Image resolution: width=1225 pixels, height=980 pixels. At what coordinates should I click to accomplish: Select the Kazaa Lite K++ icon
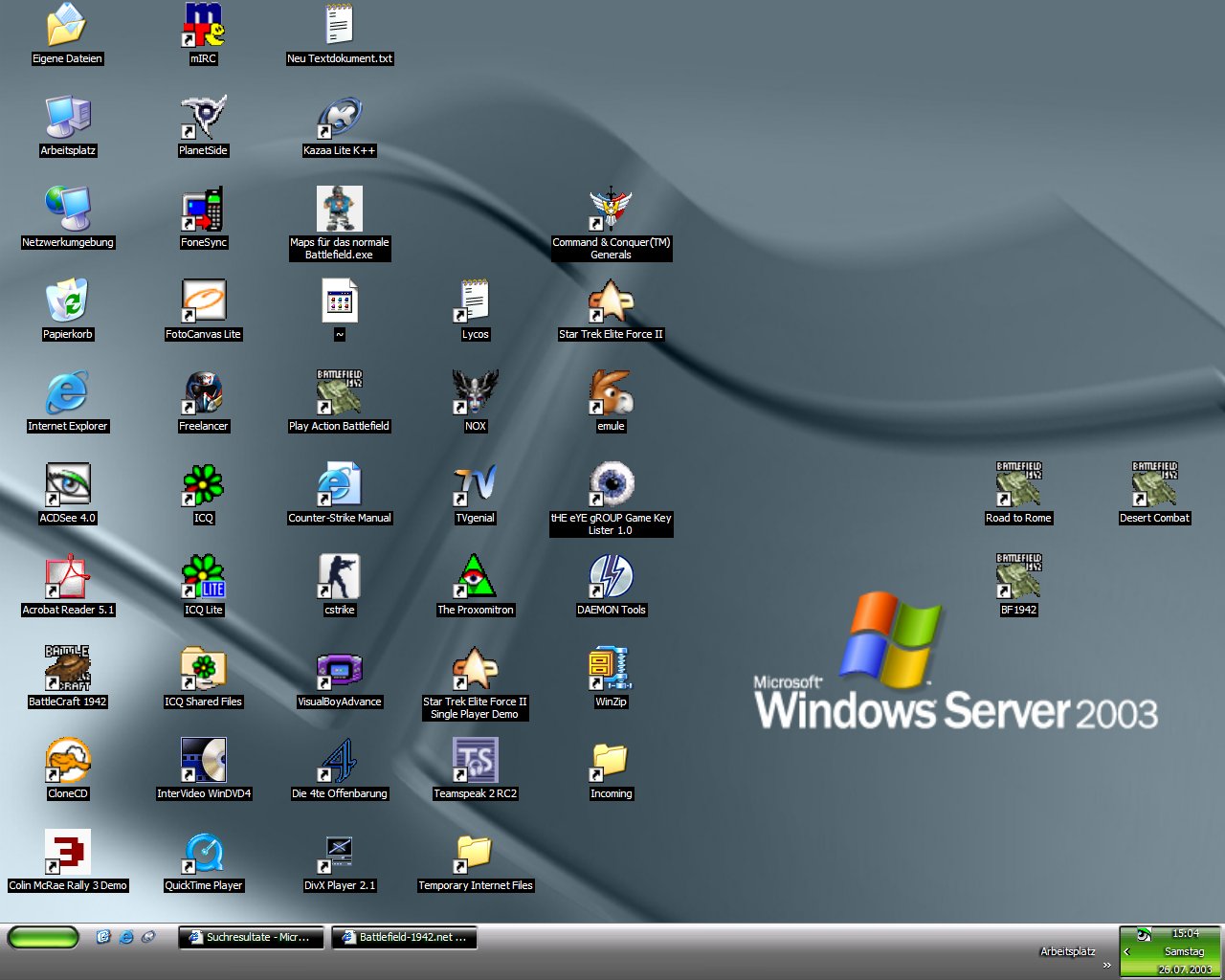[x=339, y=118]
